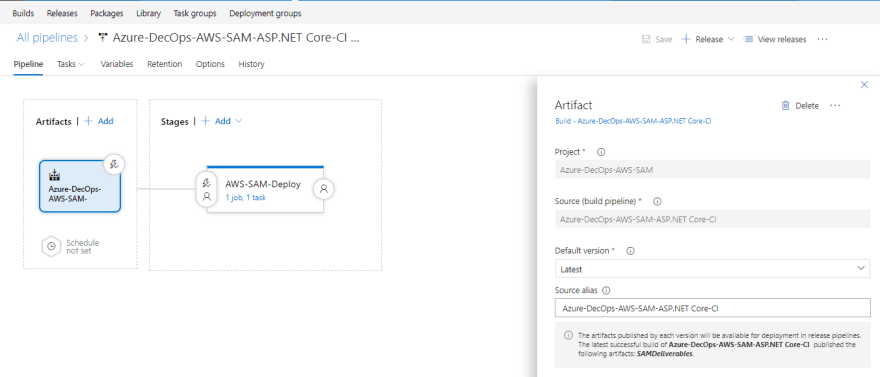The image size is (880, 377).
Task: Open the 1 job, 1 task link
Action: point(245,197)
